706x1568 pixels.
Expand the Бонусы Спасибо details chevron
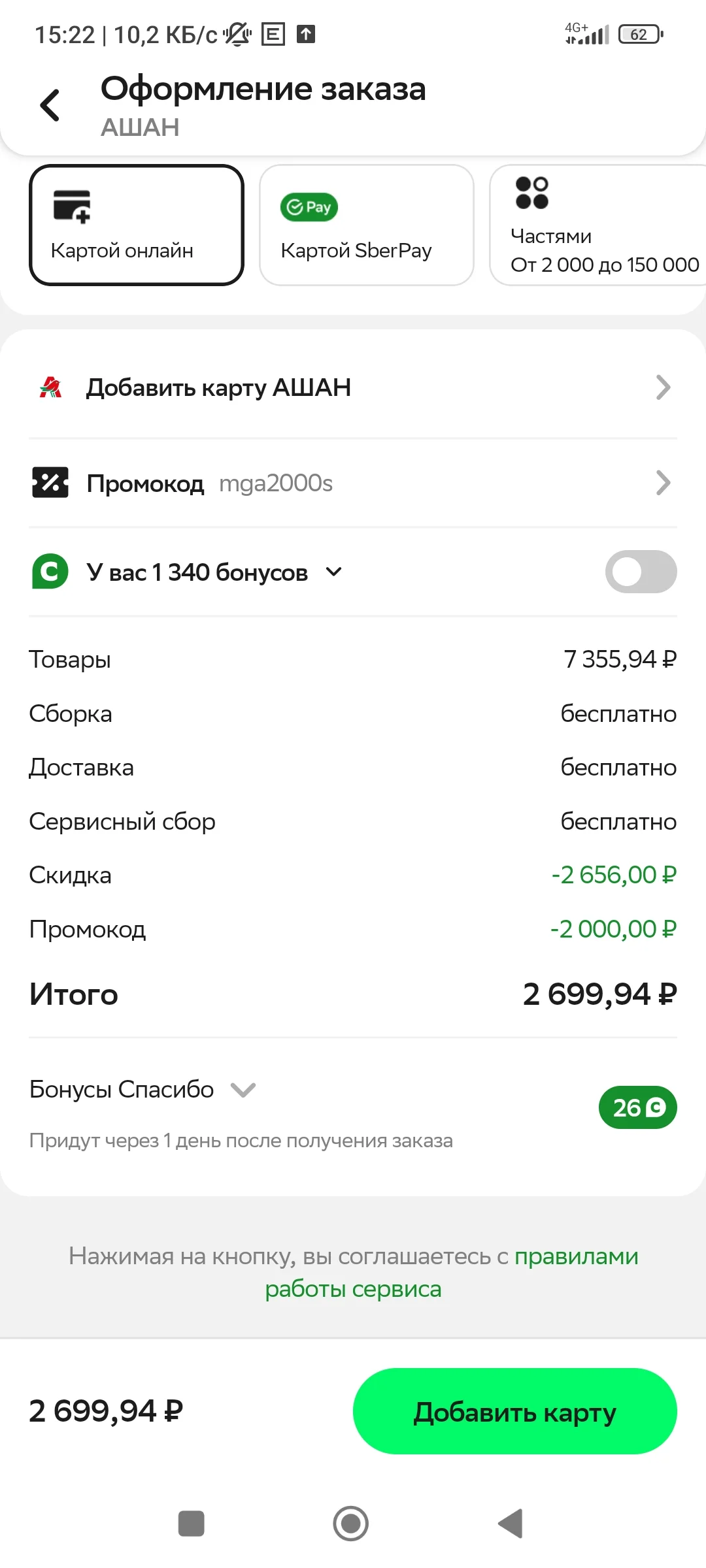point(243,1090)
